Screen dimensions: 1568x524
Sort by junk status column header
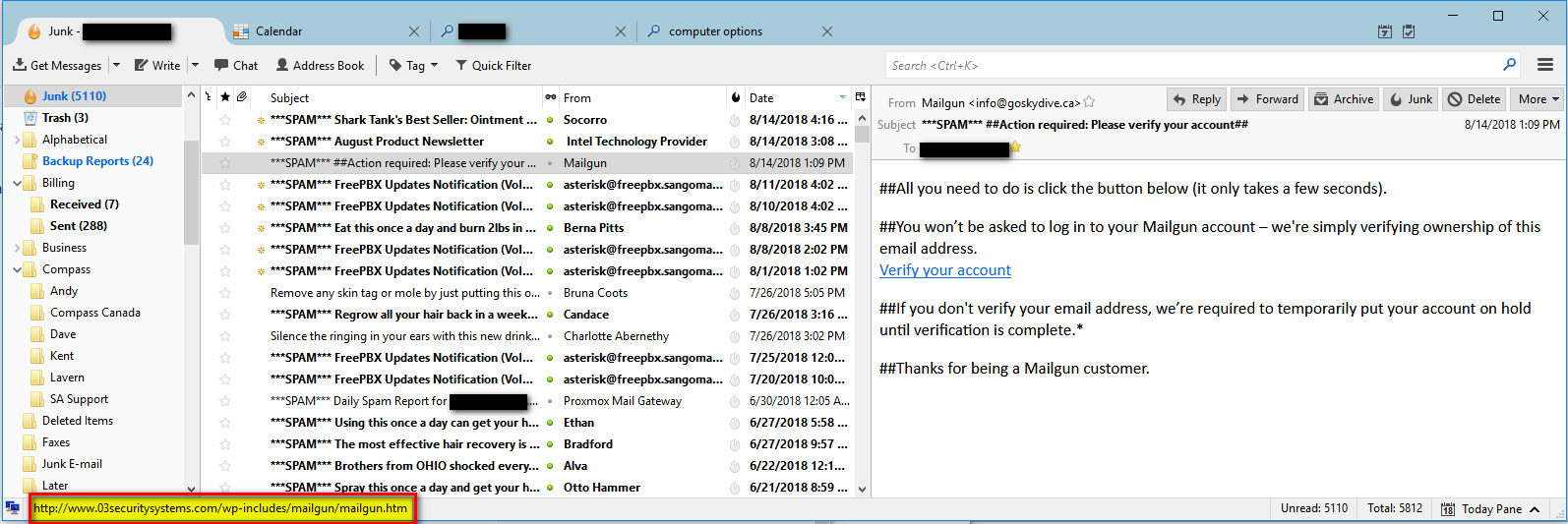coord(735,97)
